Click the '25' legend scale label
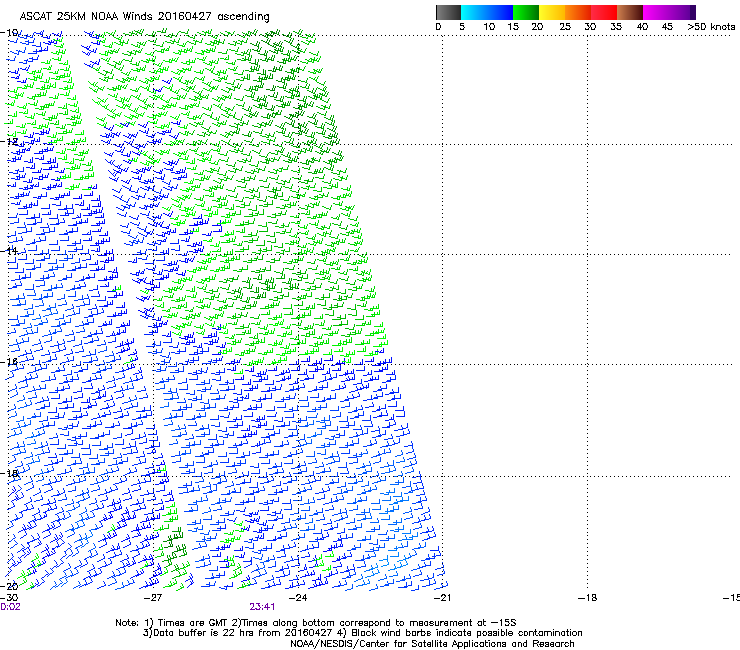Screen dimensions: 740x650 coord(565,27)
